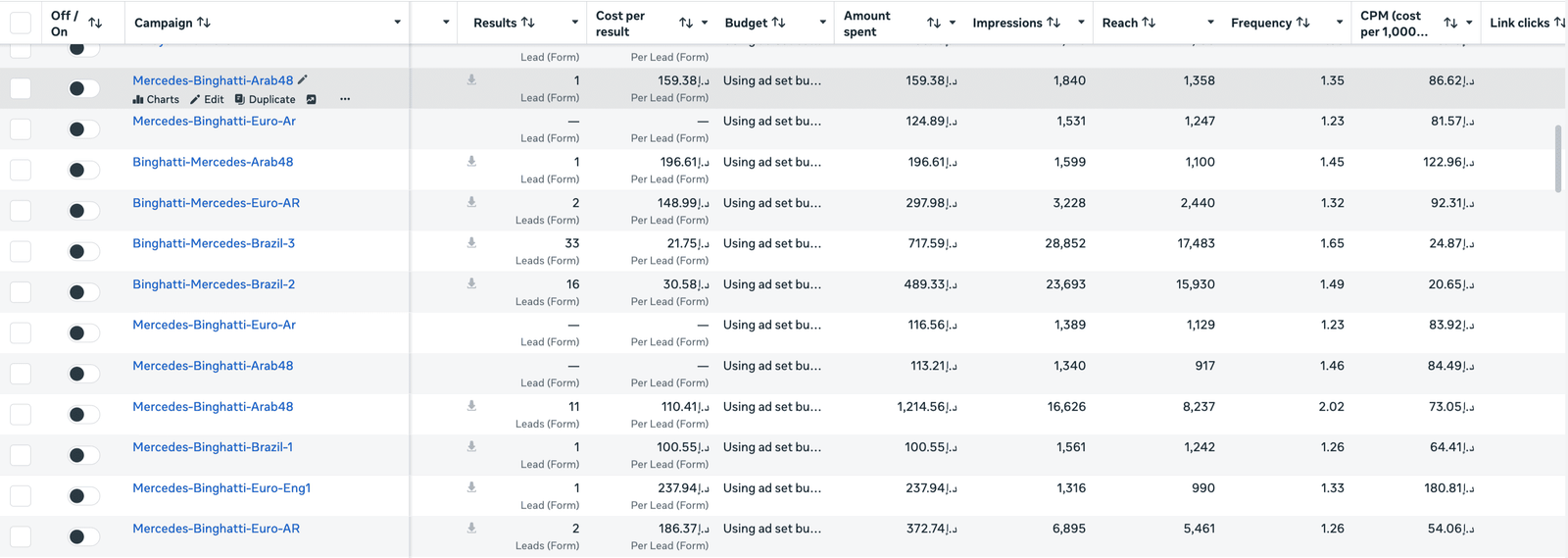This screenshot has width=1568, height=558.
Task: Duplicate the highlighted Mercedes-Binghatti-Arab48 campaign
Action: [x=265, y=99]
